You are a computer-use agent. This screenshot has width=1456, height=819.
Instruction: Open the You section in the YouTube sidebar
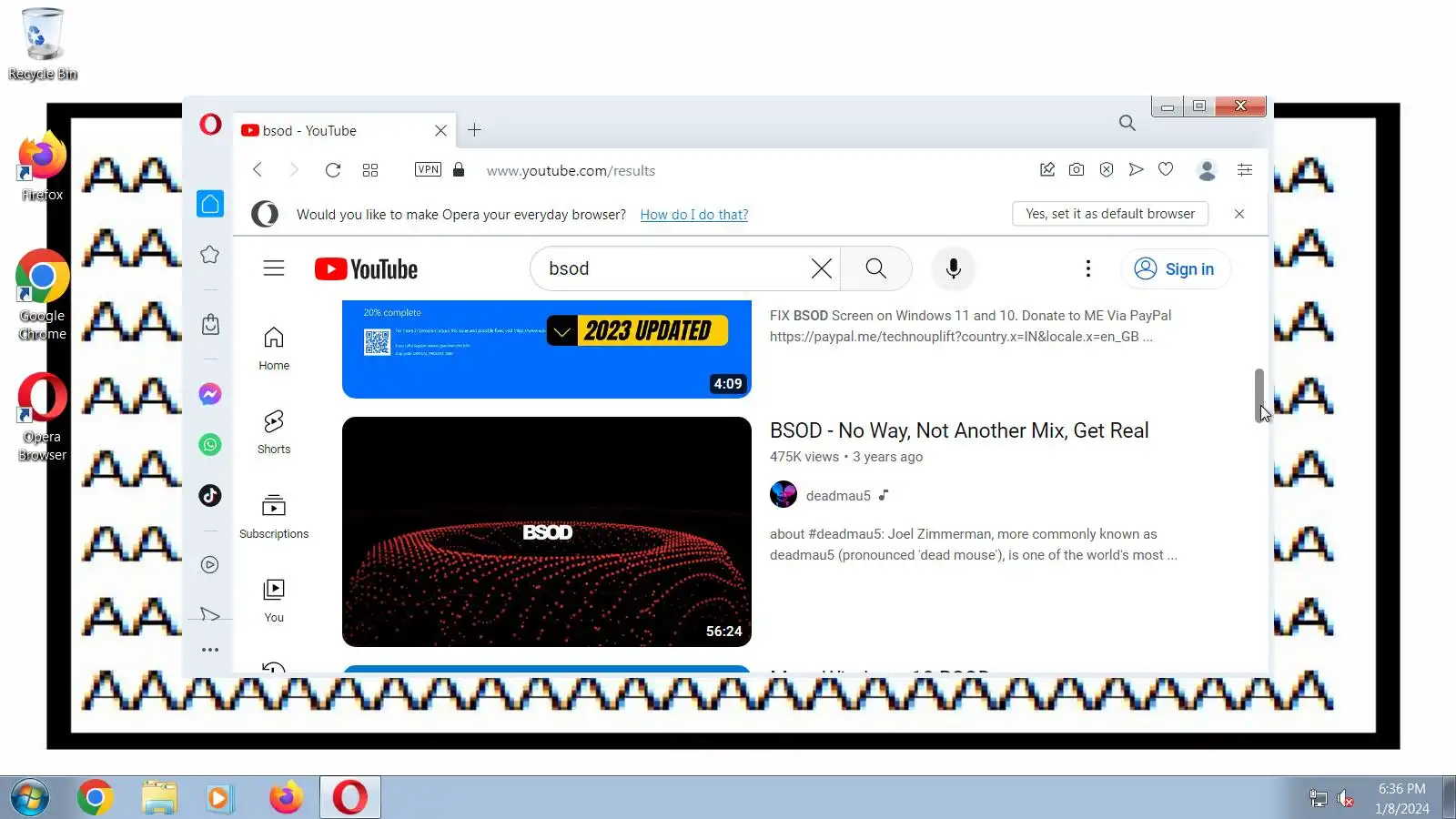(x=274, y=601)
